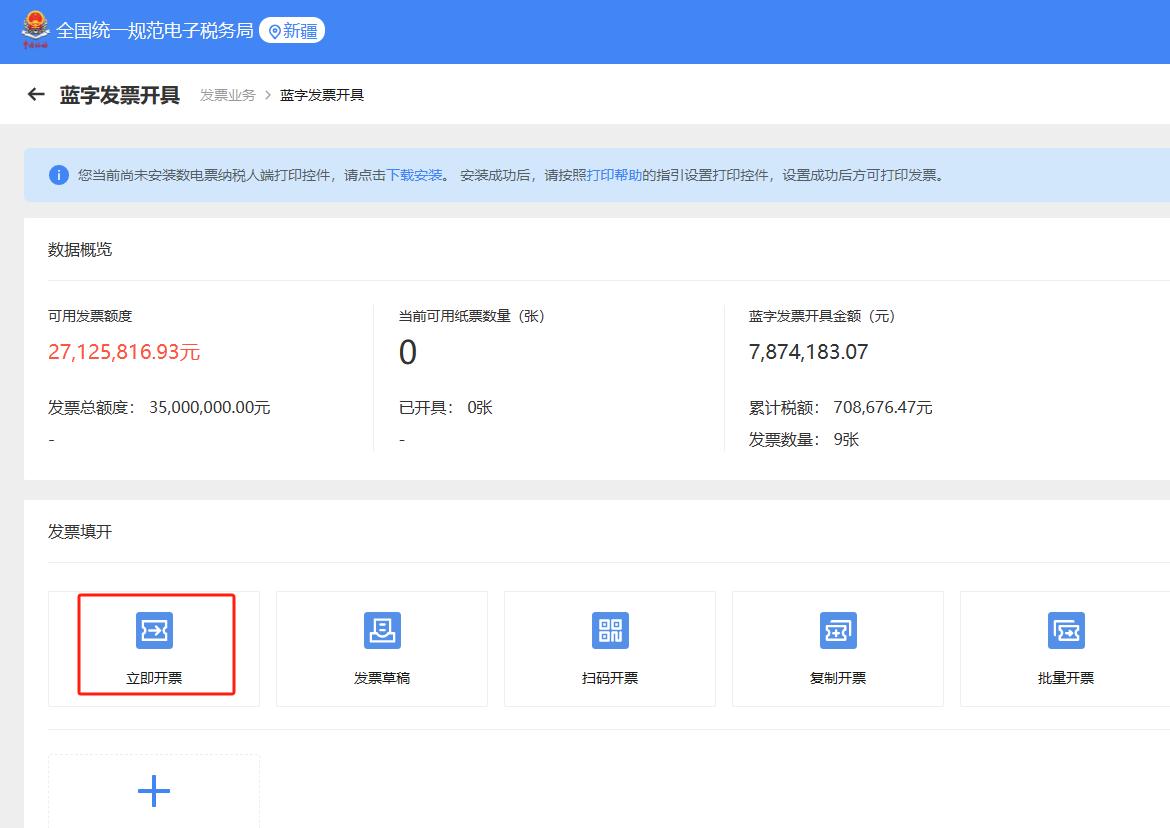Image resolution: width=1170 pixels, height=828 pixels.
Task: Click the 立即开票 icon
Action: (x=154, y=630)
